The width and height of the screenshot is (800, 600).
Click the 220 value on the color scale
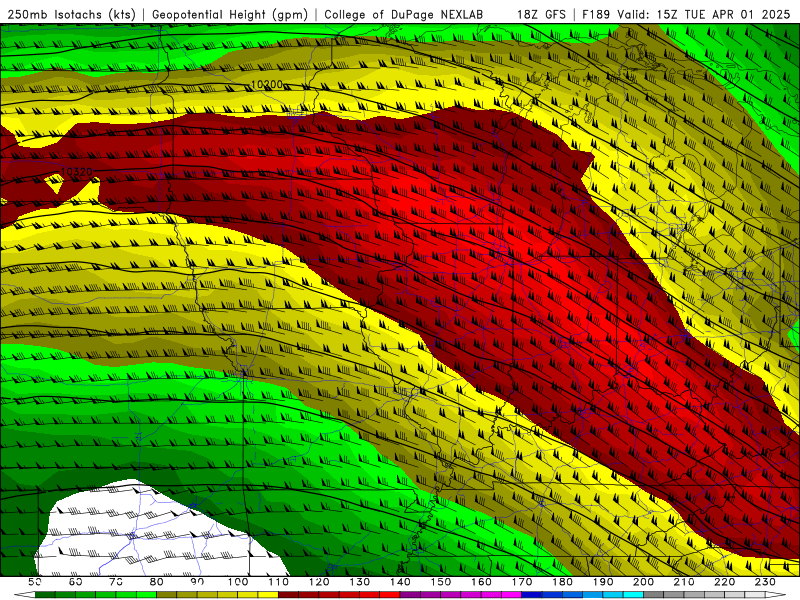[724, 582]
